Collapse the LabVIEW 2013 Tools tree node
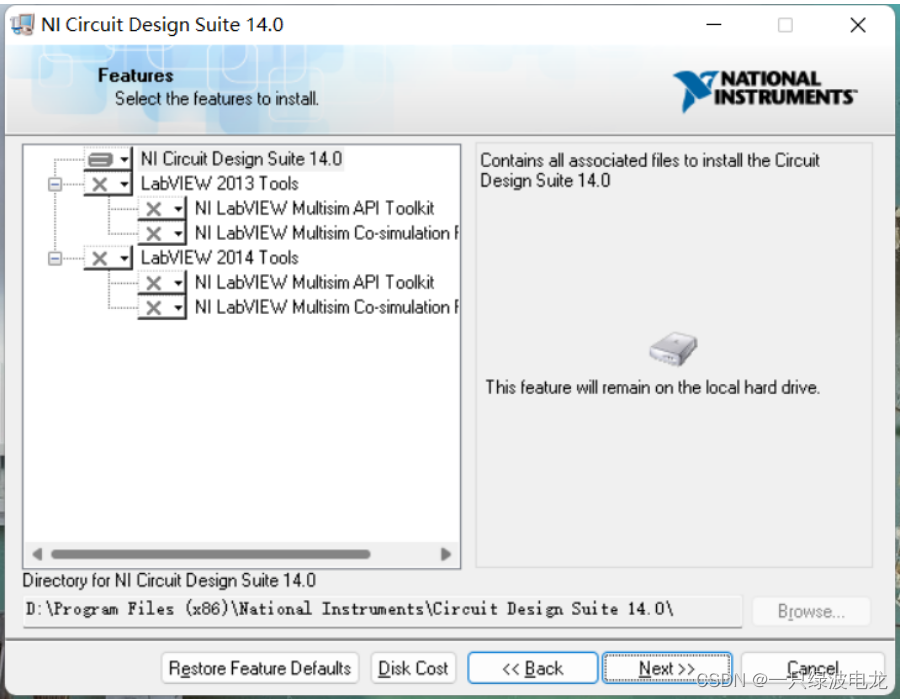Screen dimensions: 903x699 click(55, 184)
